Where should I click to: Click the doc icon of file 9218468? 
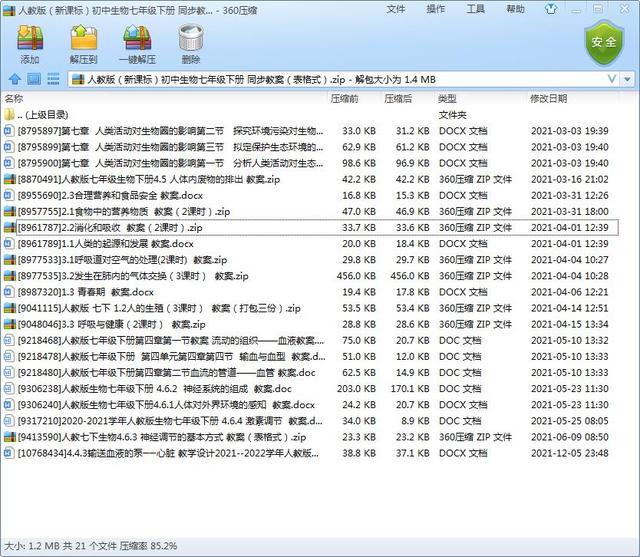coord(9,340)
